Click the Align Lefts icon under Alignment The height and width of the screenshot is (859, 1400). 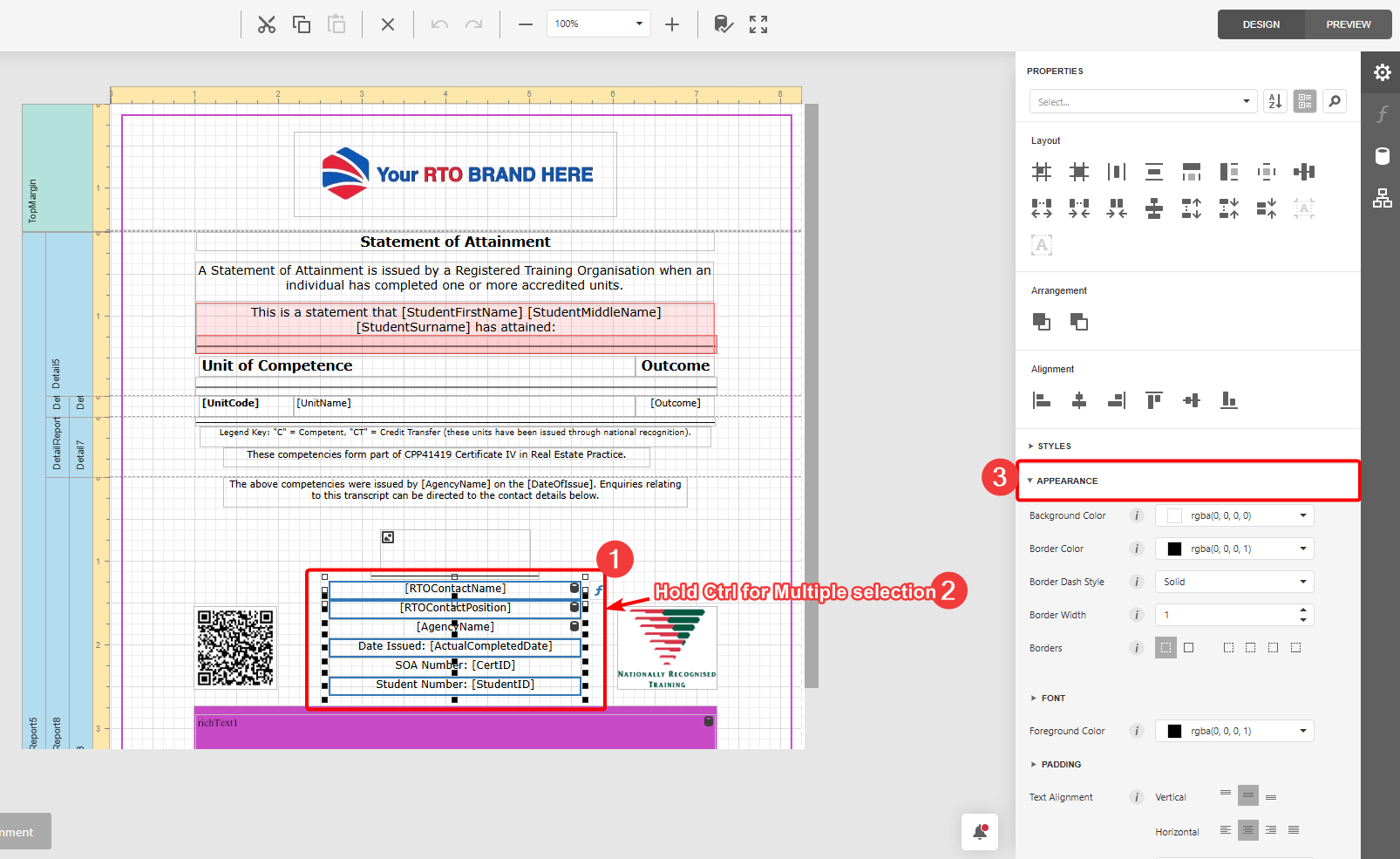coord(1042,400)
